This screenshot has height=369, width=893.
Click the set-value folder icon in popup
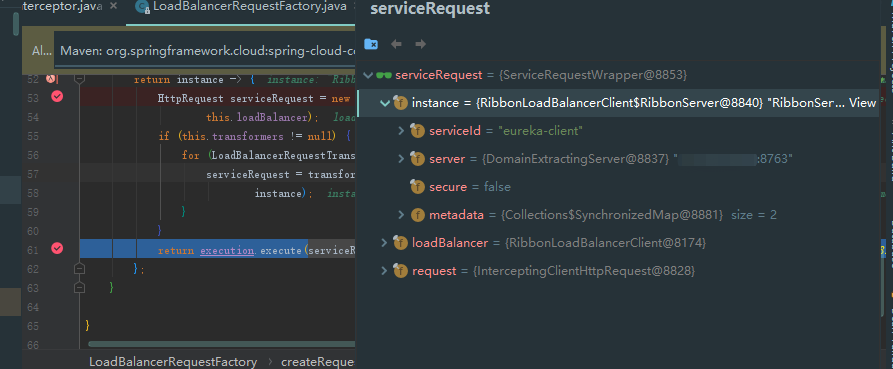(371, 44)
